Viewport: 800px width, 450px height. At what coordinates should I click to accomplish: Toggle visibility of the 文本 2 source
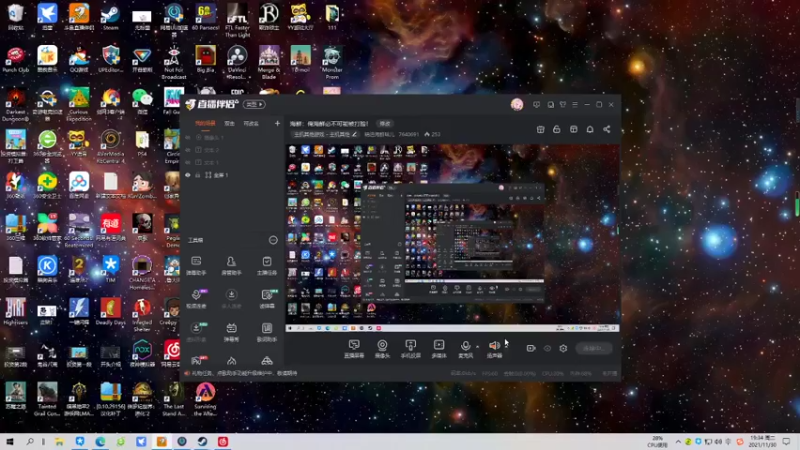click(188, 150)
